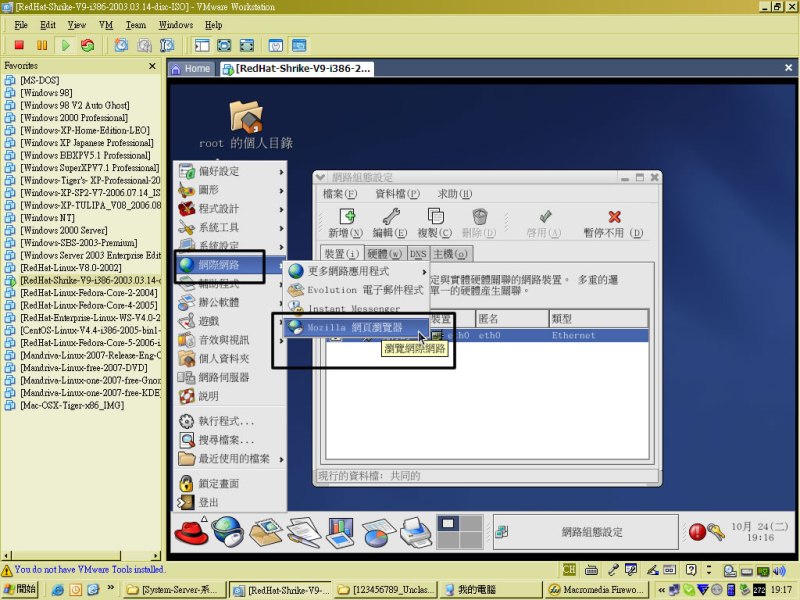
Task: Launch the email envelope icon on the GNOME panel
Action: coord(265,532)
